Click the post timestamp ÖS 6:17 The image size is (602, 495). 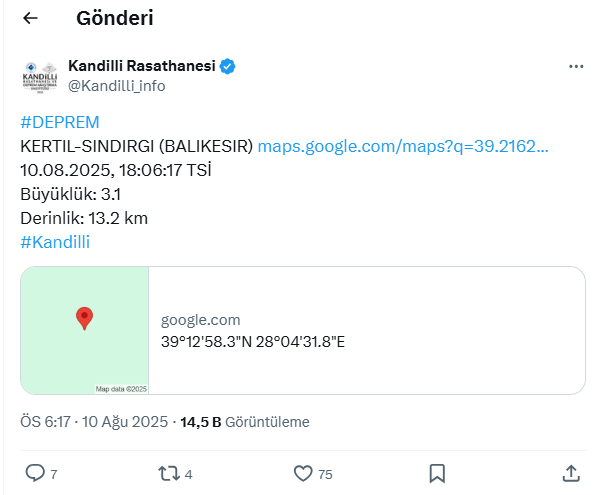tap(45, 422)
